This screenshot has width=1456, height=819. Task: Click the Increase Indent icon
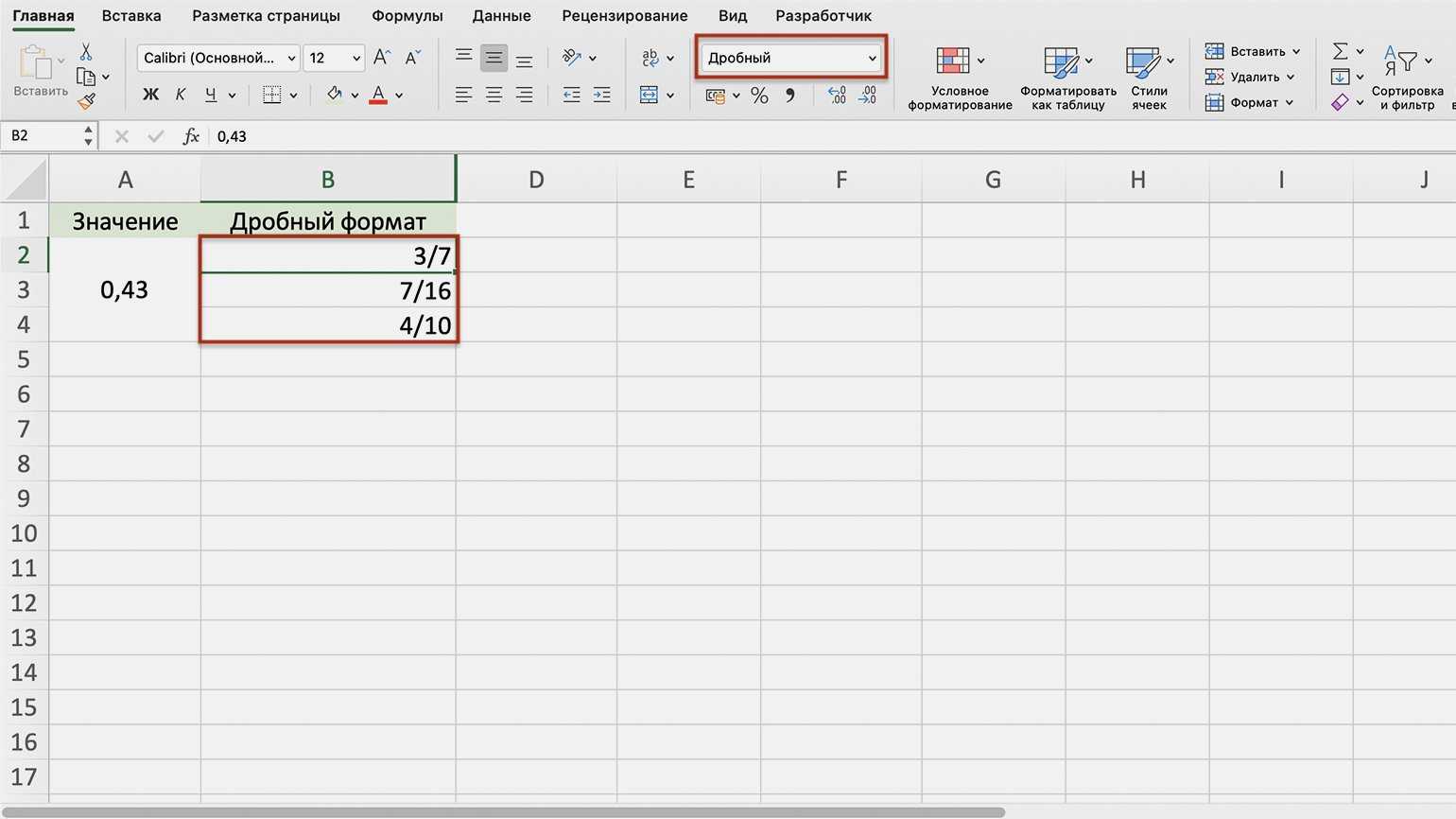coord(601,96)
